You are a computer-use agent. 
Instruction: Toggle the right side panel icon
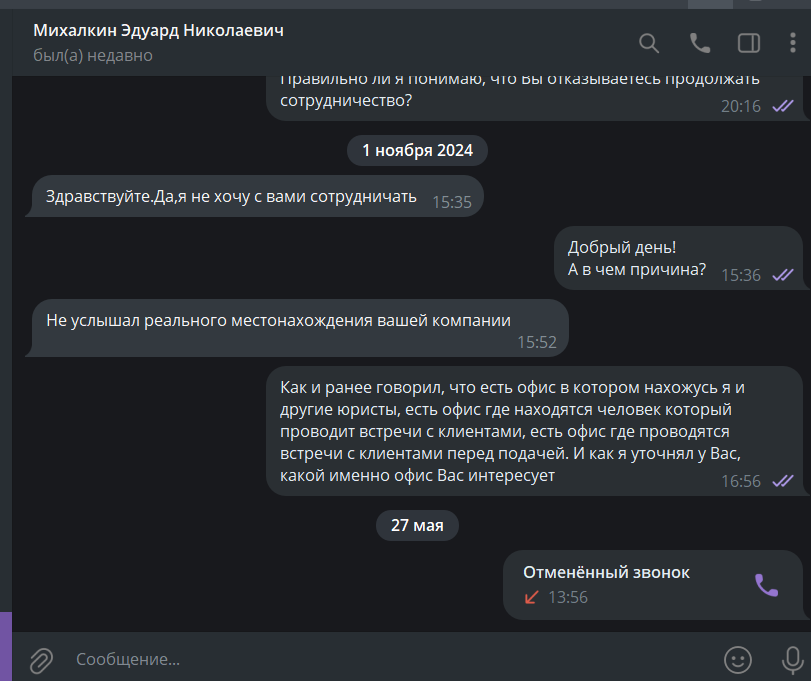click(x=748, y=43)
